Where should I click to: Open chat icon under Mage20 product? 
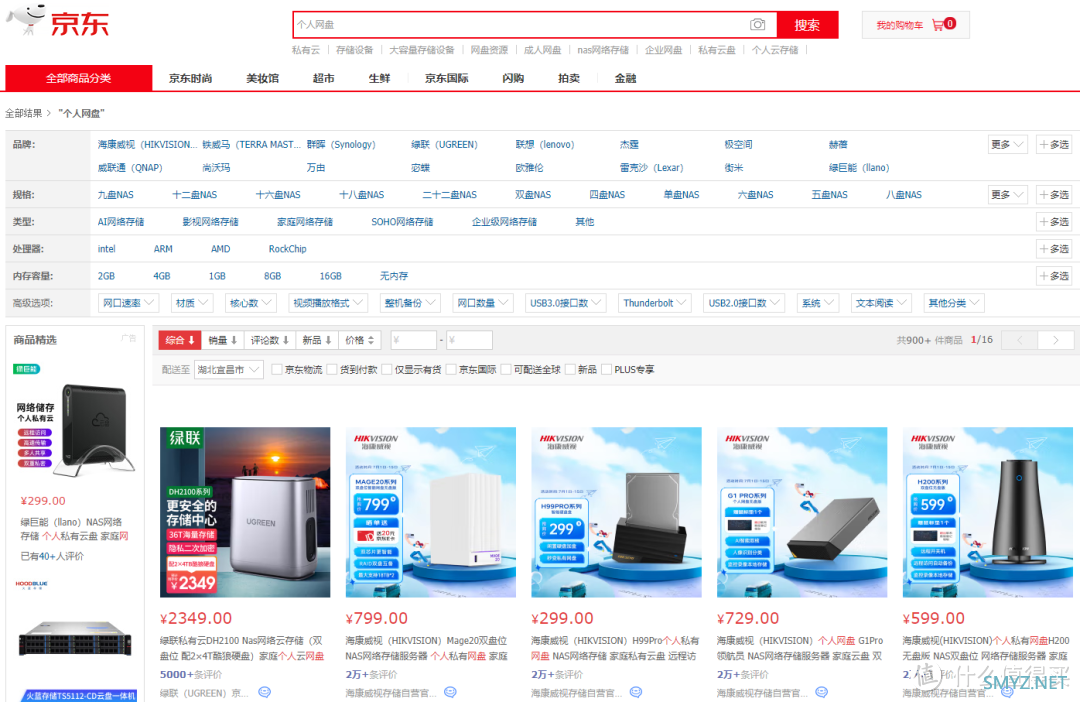450,692
